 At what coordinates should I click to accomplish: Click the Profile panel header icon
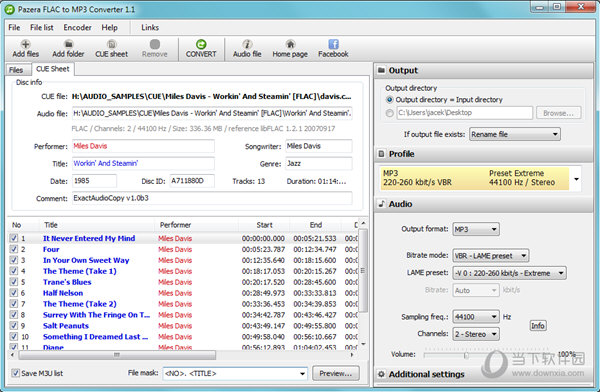(x=381, y=154)
